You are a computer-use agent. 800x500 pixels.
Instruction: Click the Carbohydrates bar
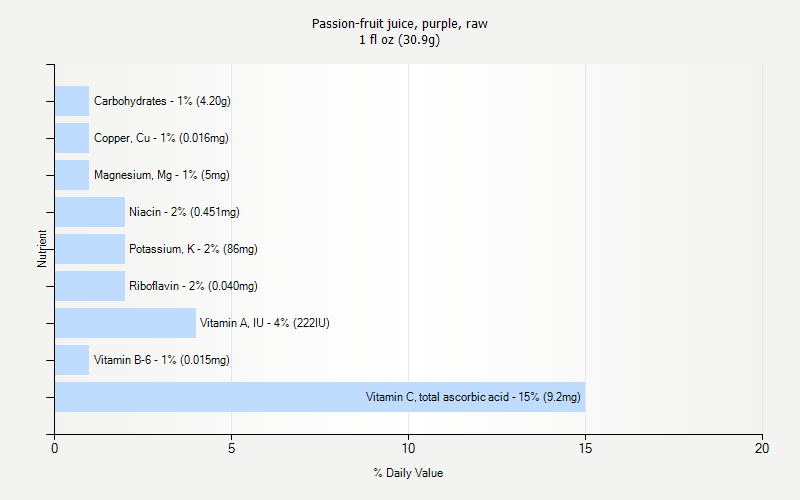72,101
